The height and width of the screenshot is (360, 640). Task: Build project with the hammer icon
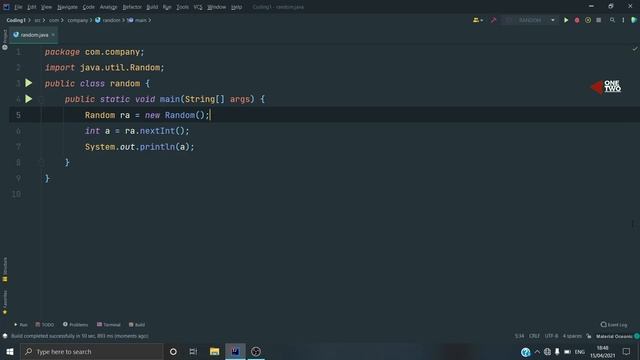coord(493,20)
